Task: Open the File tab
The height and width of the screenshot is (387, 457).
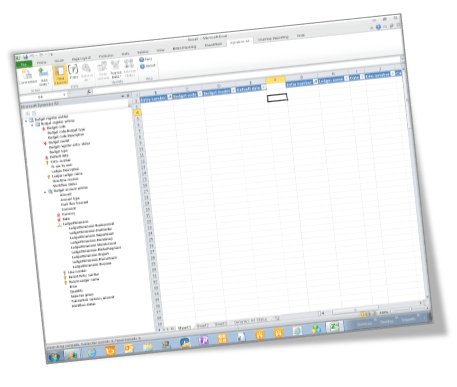Action: [24, 64]
